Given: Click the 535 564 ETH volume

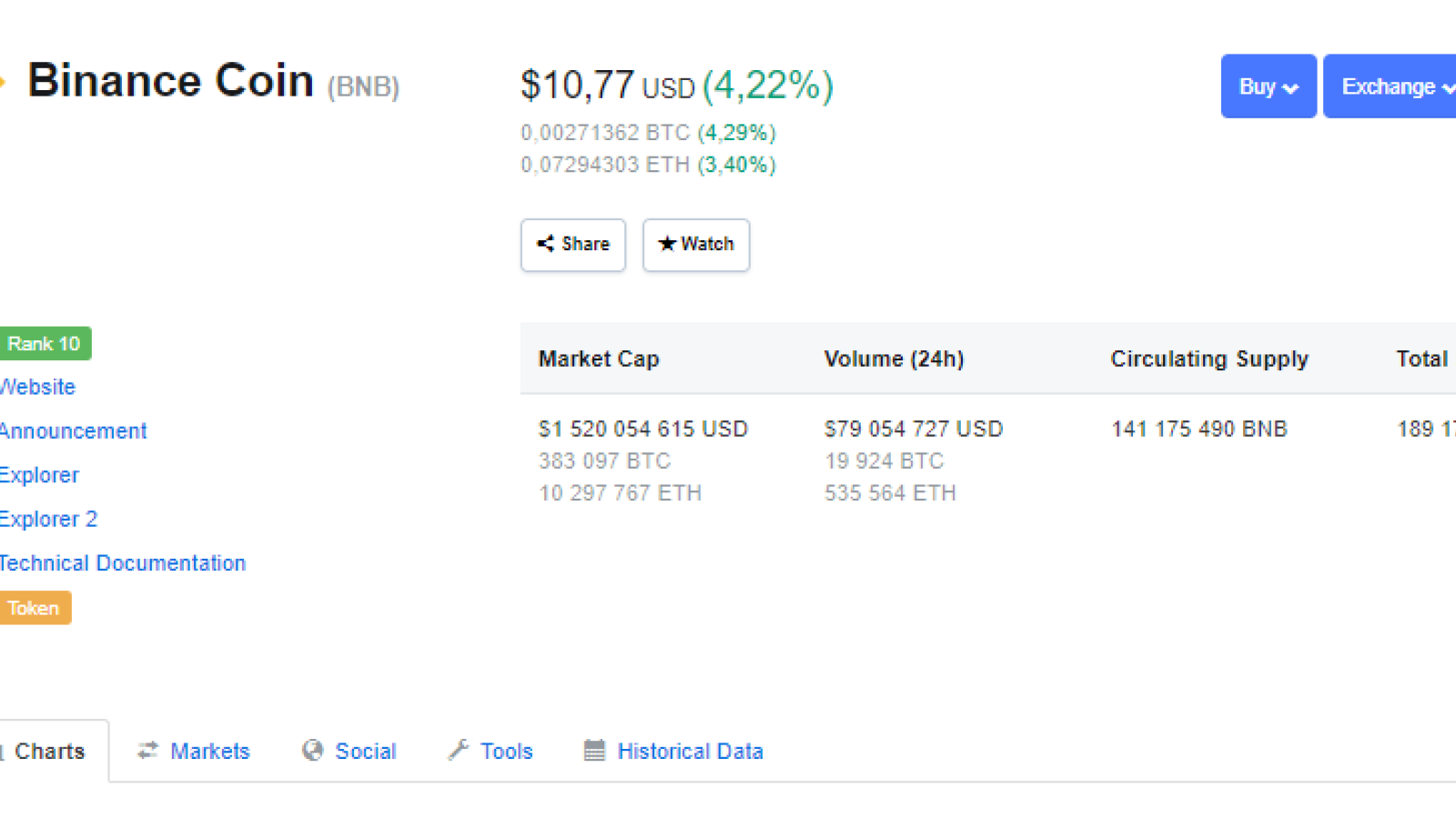Looking at the screenshot, I should [890, 492].
